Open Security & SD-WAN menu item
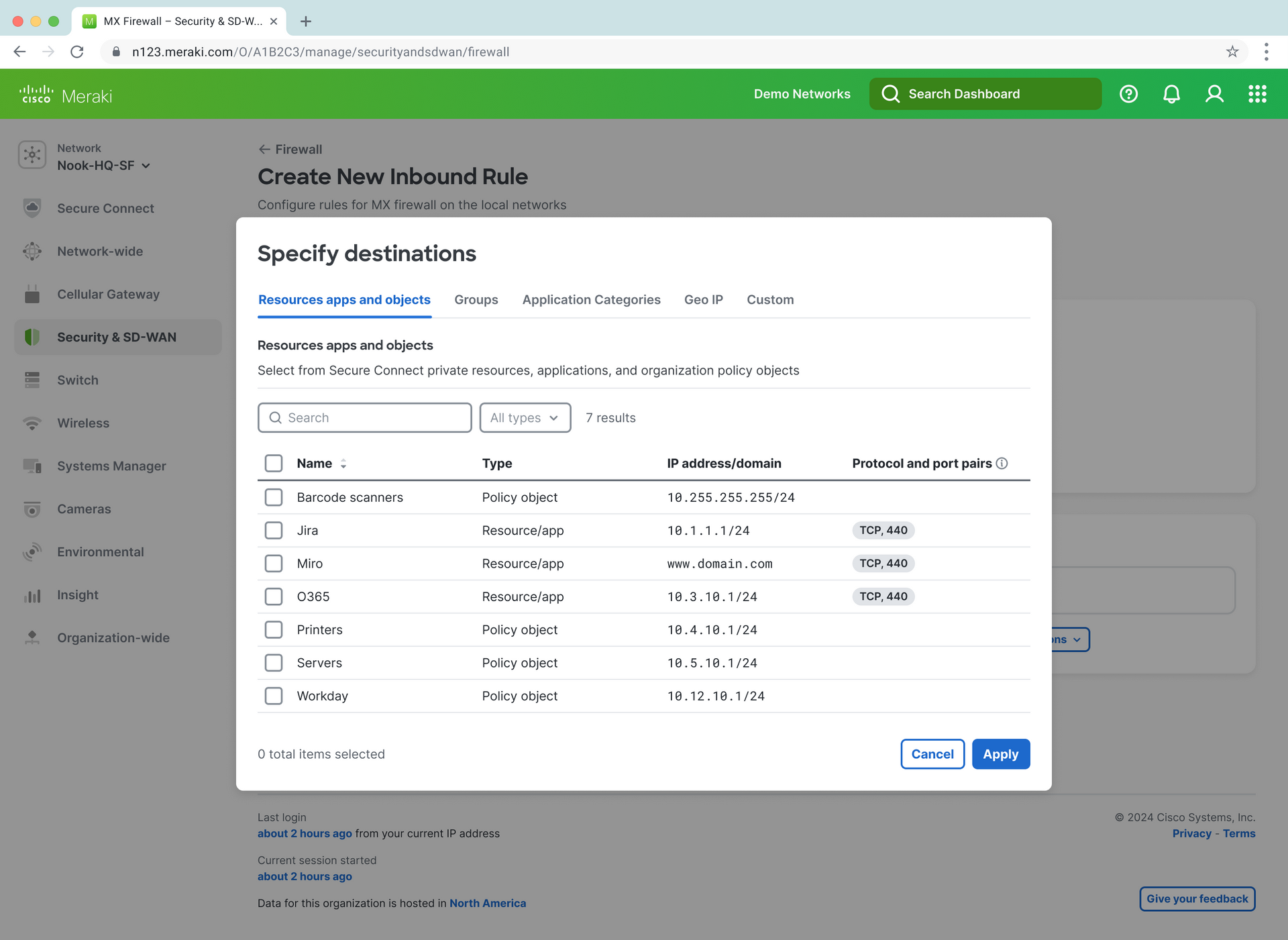 click(x=118, y=337)
